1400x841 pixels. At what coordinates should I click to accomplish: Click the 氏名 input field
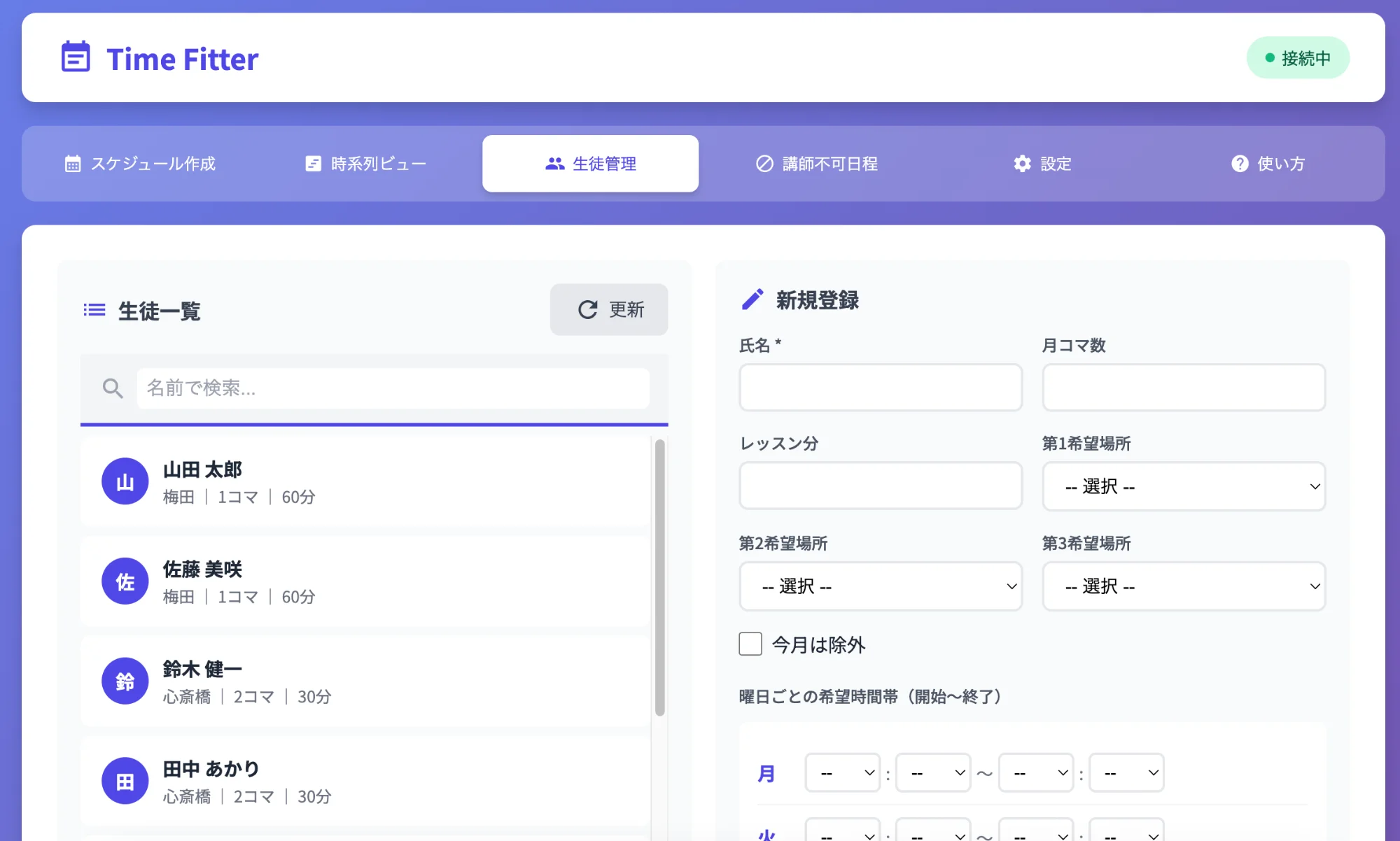[880, 387]
